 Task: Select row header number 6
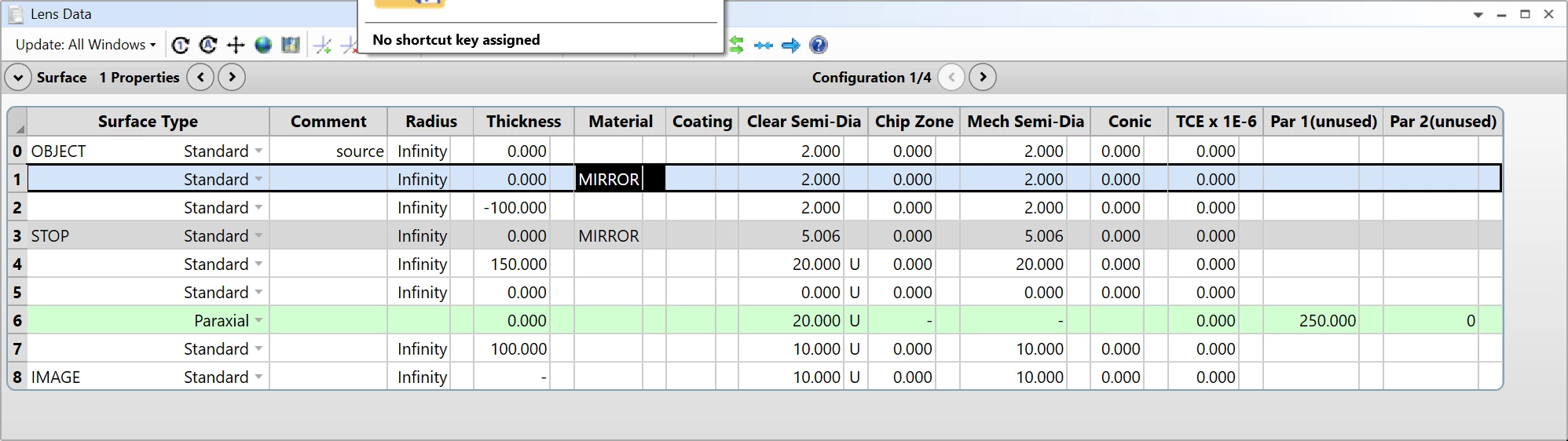click(17, 320)
